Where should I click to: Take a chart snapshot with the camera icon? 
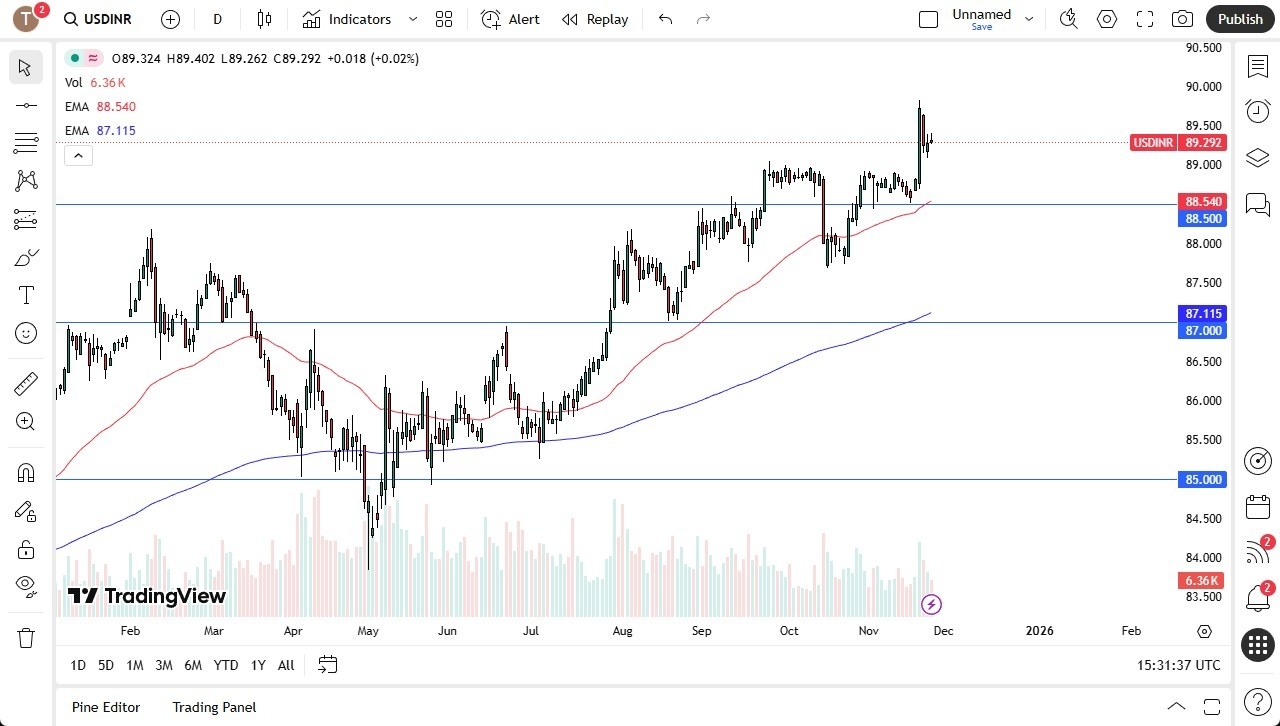(1181, 19)
